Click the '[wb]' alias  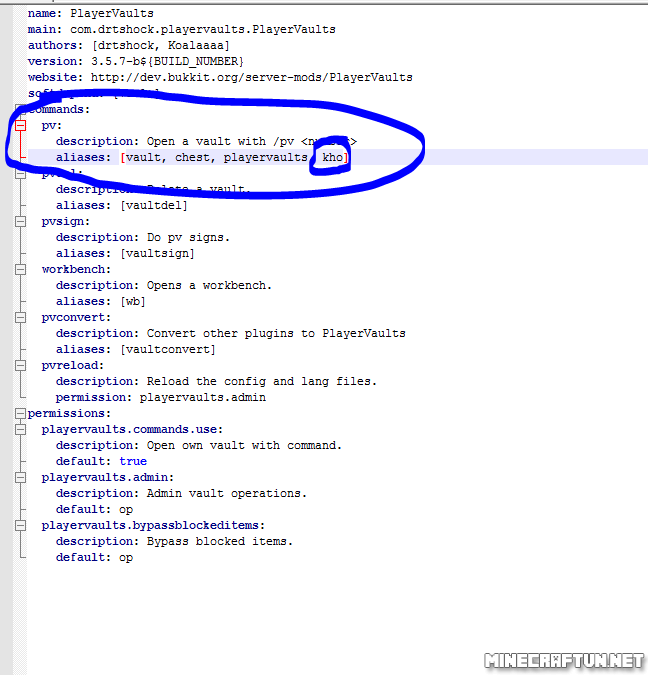[133, 301]
